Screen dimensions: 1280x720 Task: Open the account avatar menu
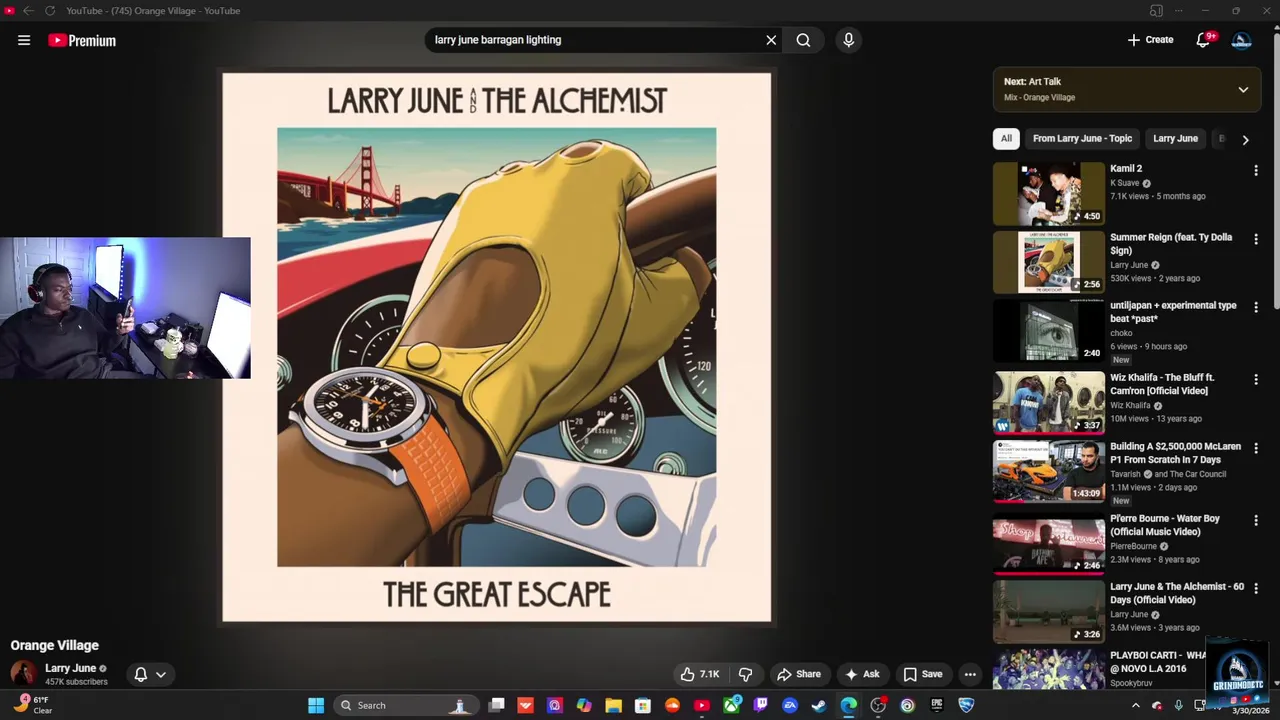coord(1242,40)
